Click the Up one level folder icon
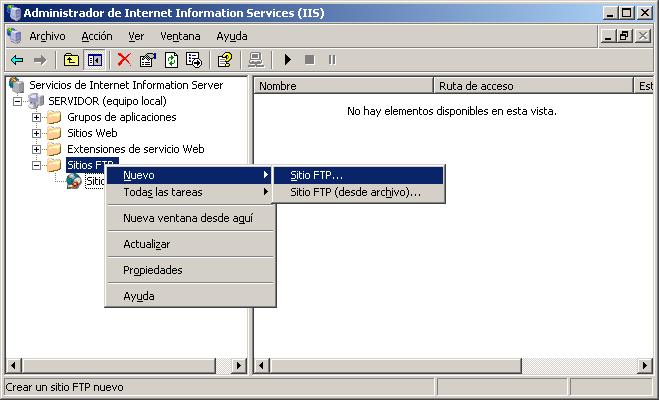The image size is (659, 400). click(x=71, y=60)
